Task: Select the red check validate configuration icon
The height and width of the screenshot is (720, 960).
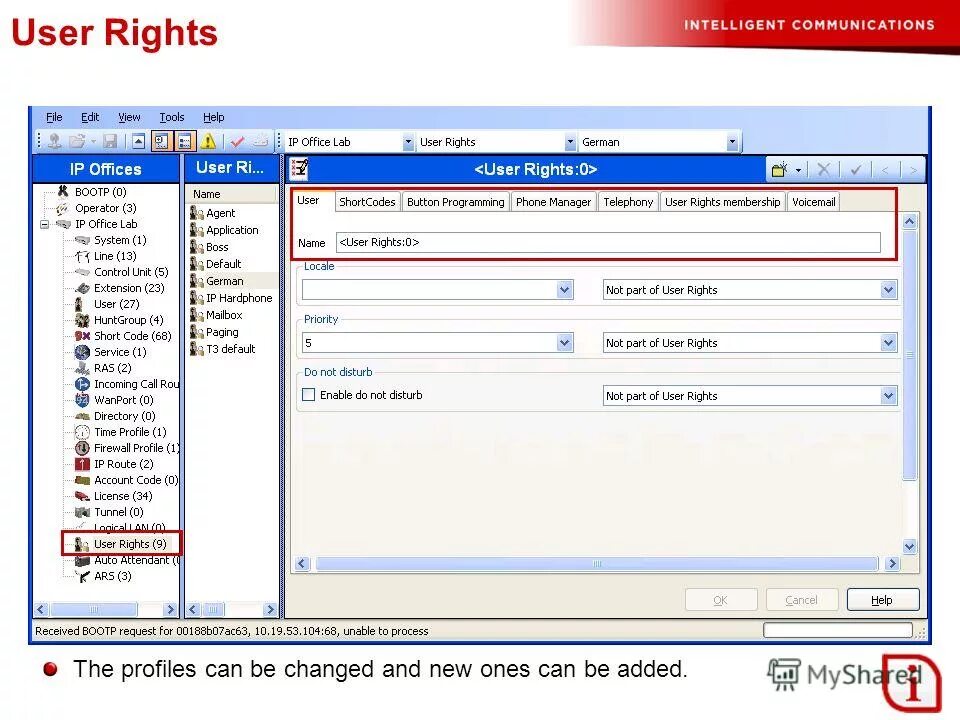Action: [x=236, y=141]
